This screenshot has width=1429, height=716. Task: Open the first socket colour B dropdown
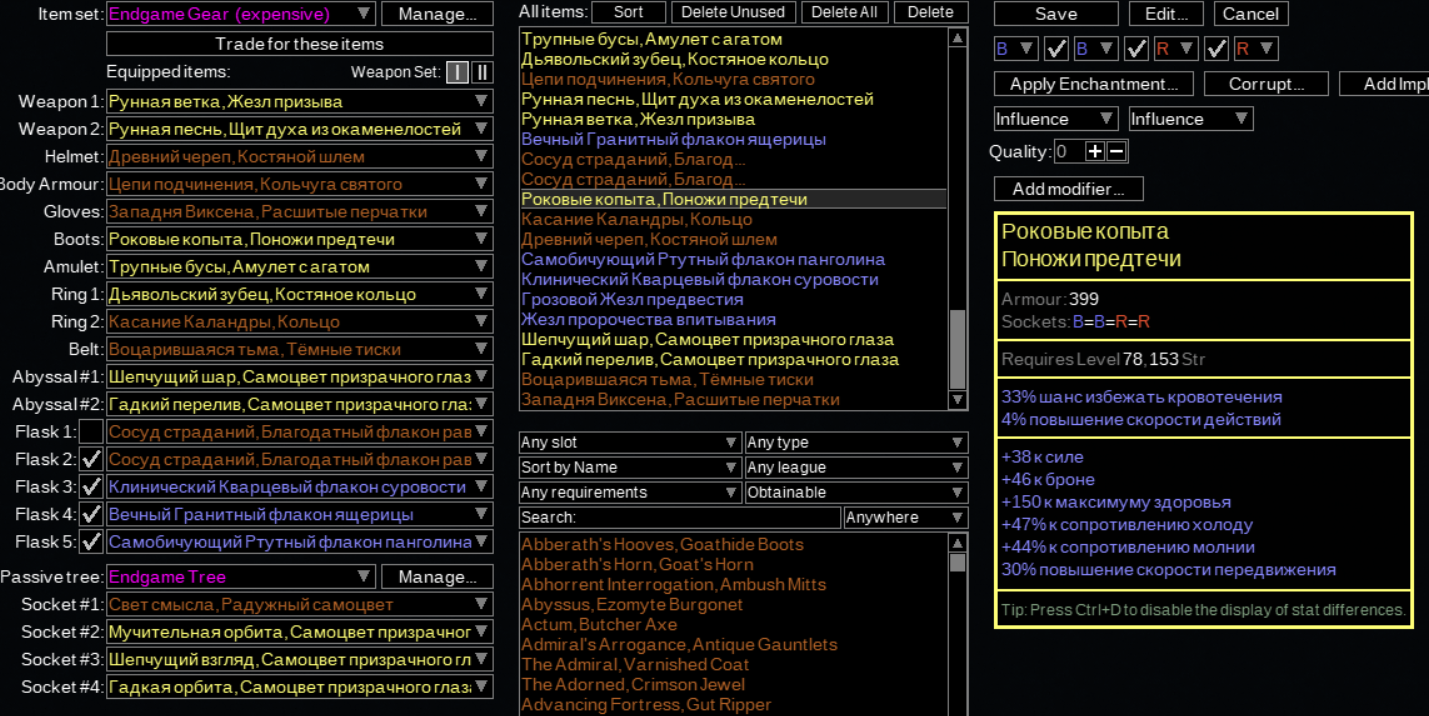tap(1015, 48)
